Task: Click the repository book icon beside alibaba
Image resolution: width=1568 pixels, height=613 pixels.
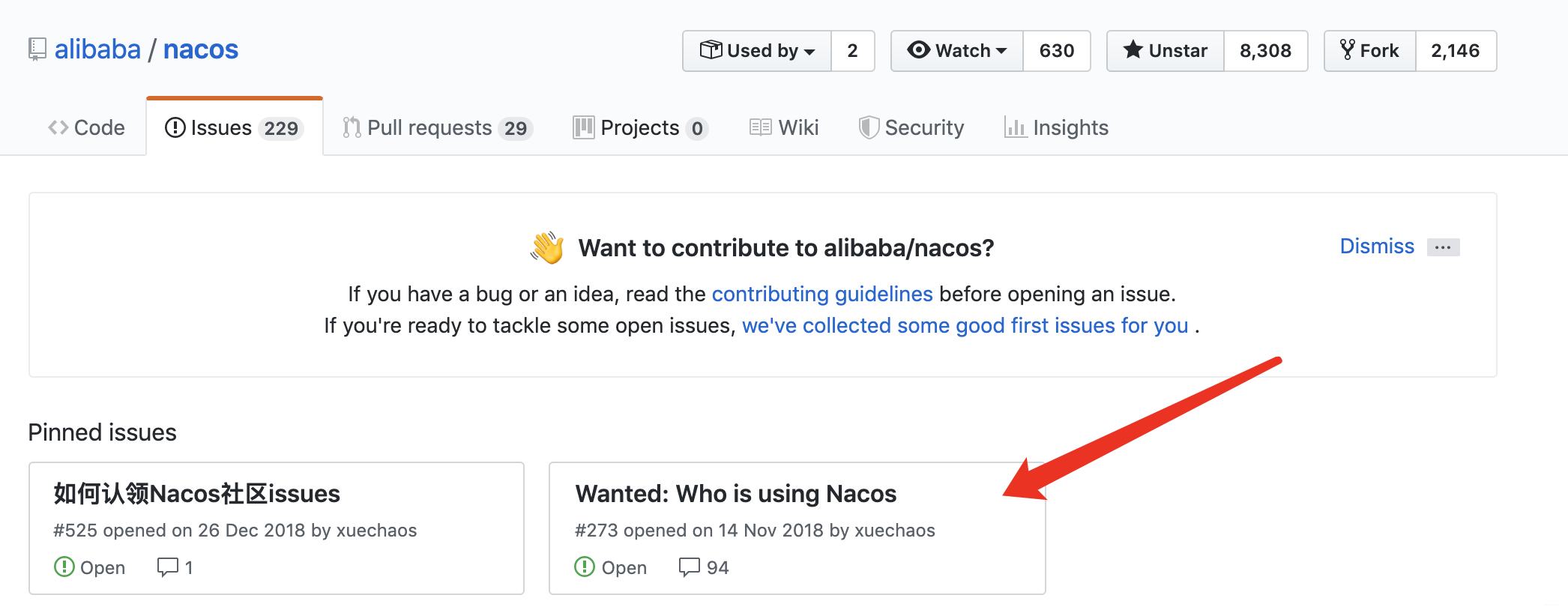Action: click(37, 49)
